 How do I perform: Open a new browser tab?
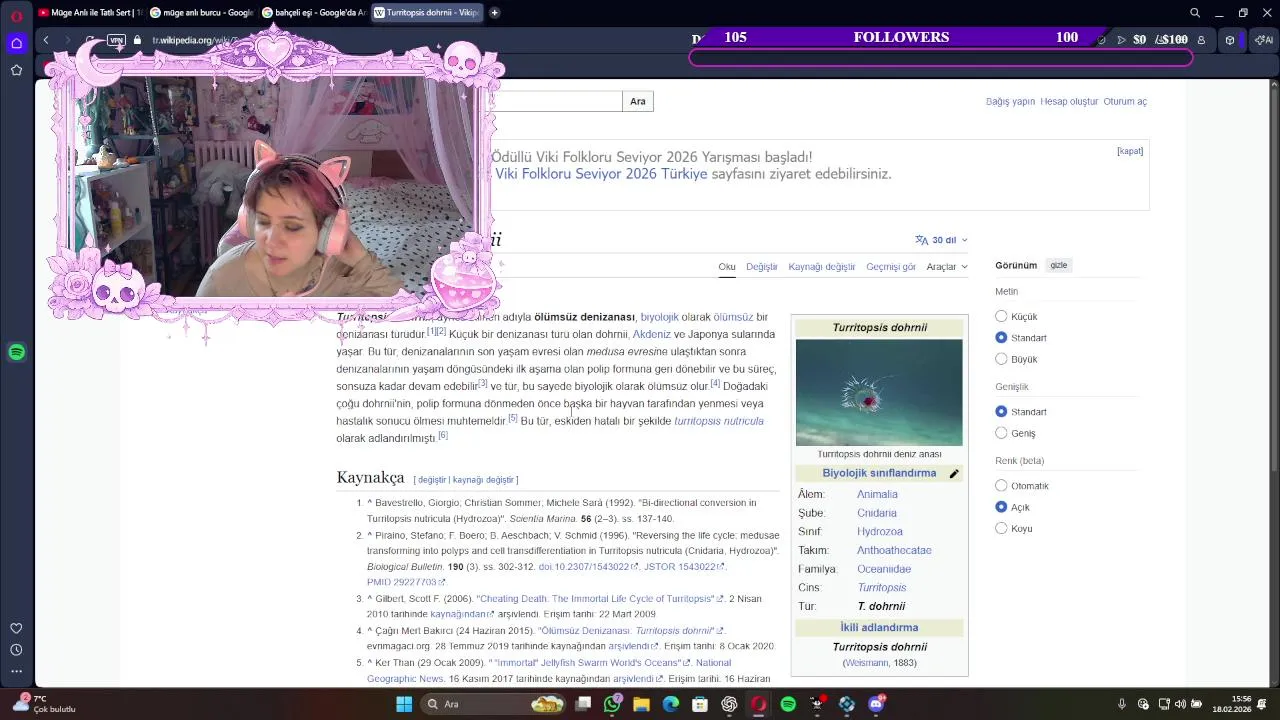click(494, 13)
